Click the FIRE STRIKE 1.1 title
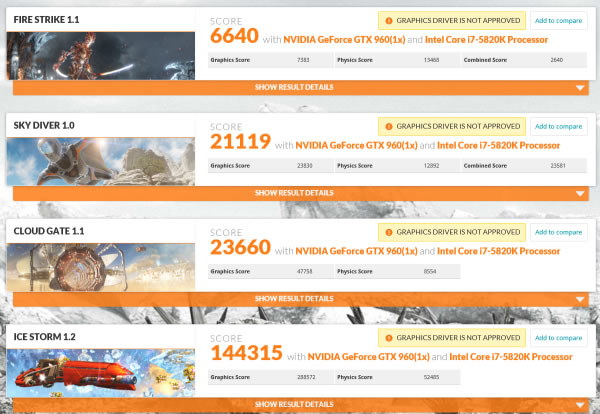Viewport: 600px width, 414px height. coord(46,20)
